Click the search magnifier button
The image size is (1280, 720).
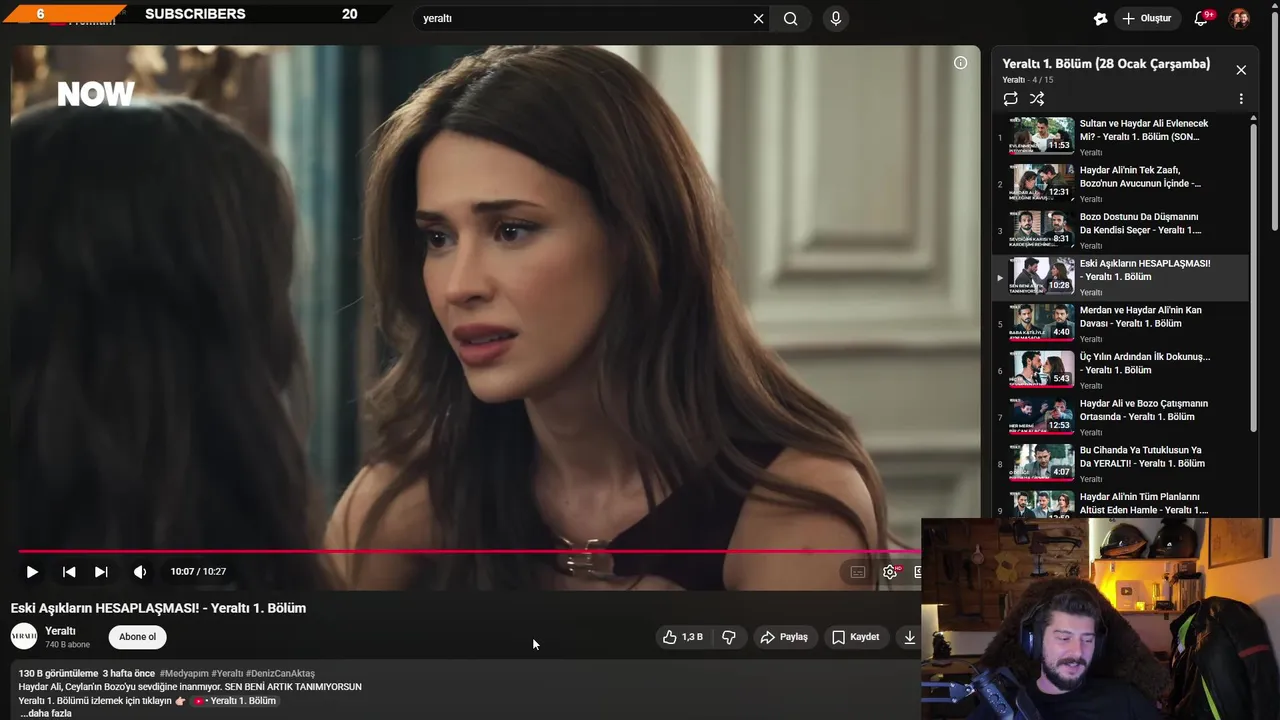tap(791, 18)
